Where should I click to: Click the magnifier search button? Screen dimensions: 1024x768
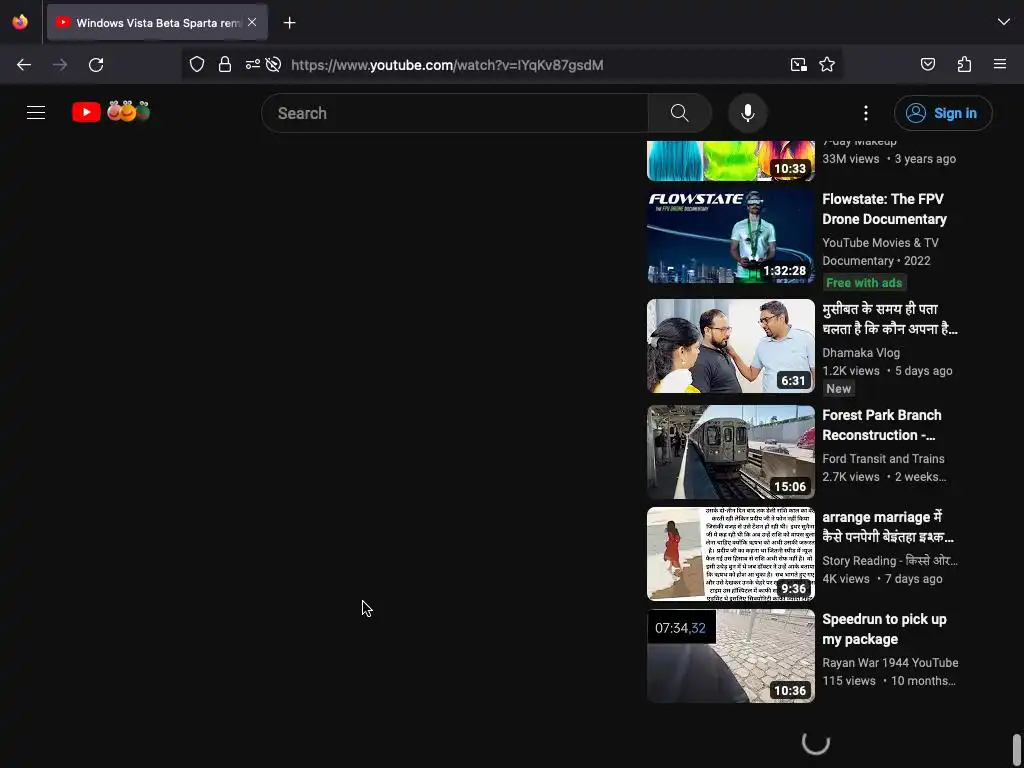pyautogui.click(x=680, y=113)
